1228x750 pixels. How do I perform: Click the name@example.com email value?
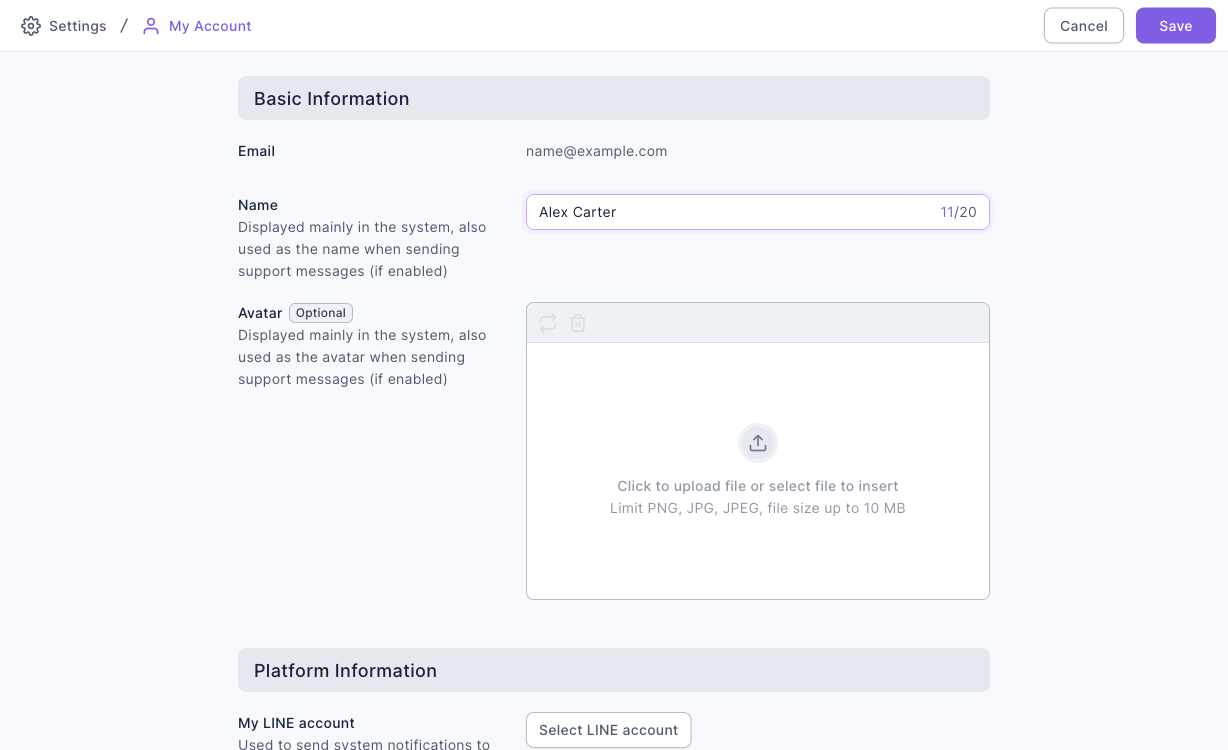pyautogui.click(x=597, y=151)
